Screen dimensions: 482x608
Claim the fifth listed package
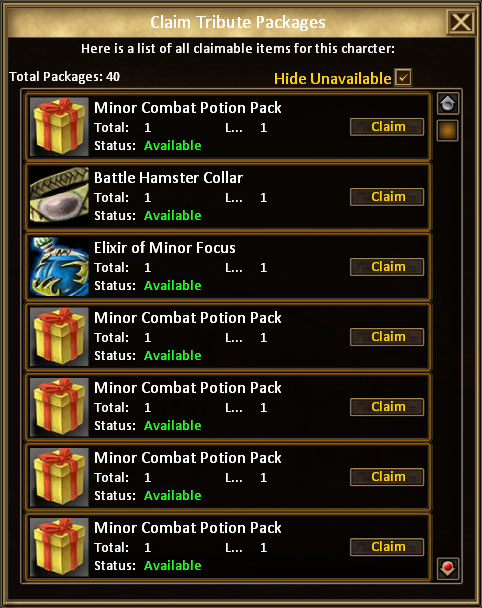[387, 407]
